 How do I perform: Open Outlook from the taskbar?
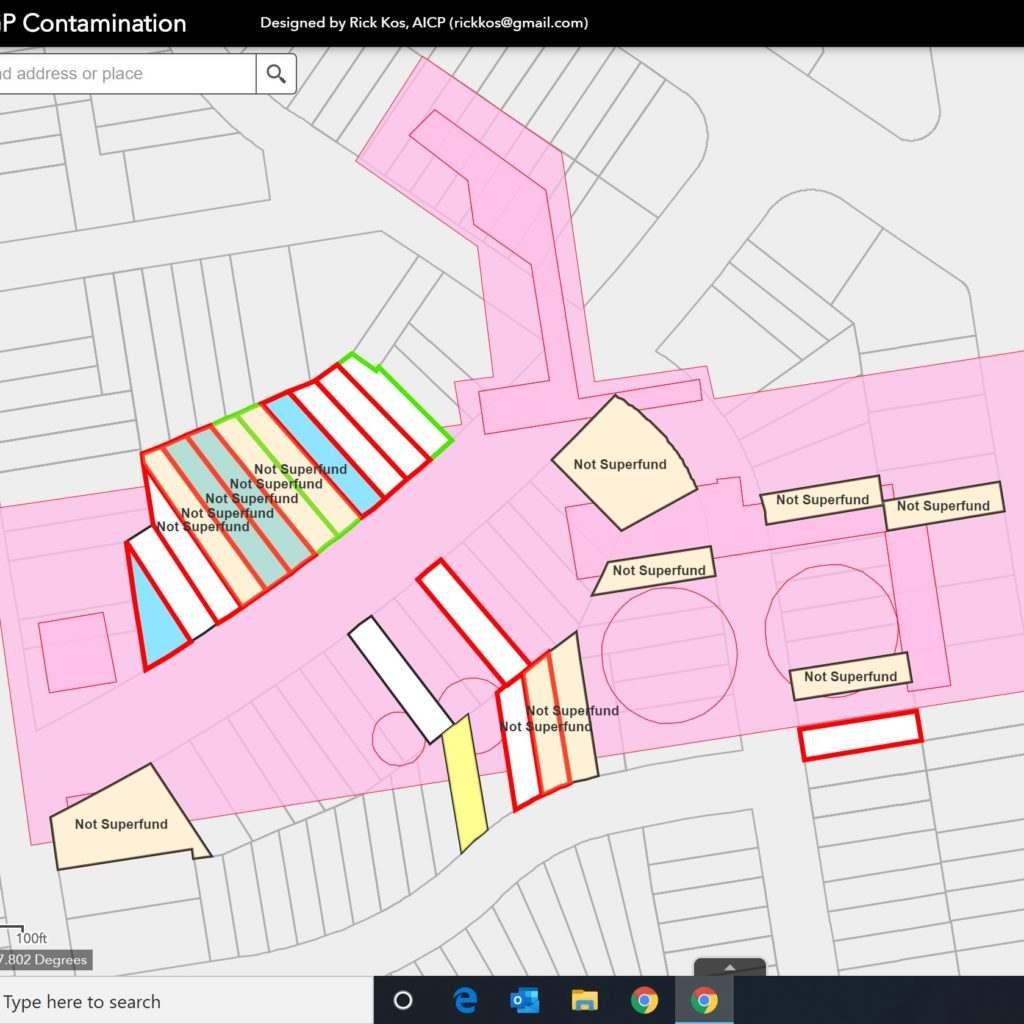(x=524, y=1000)
